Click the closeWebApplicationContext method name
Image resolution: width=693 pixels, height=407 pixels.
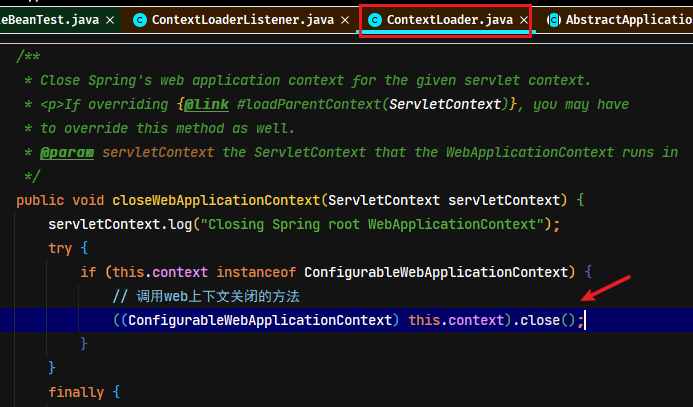(x=216, y=200)
